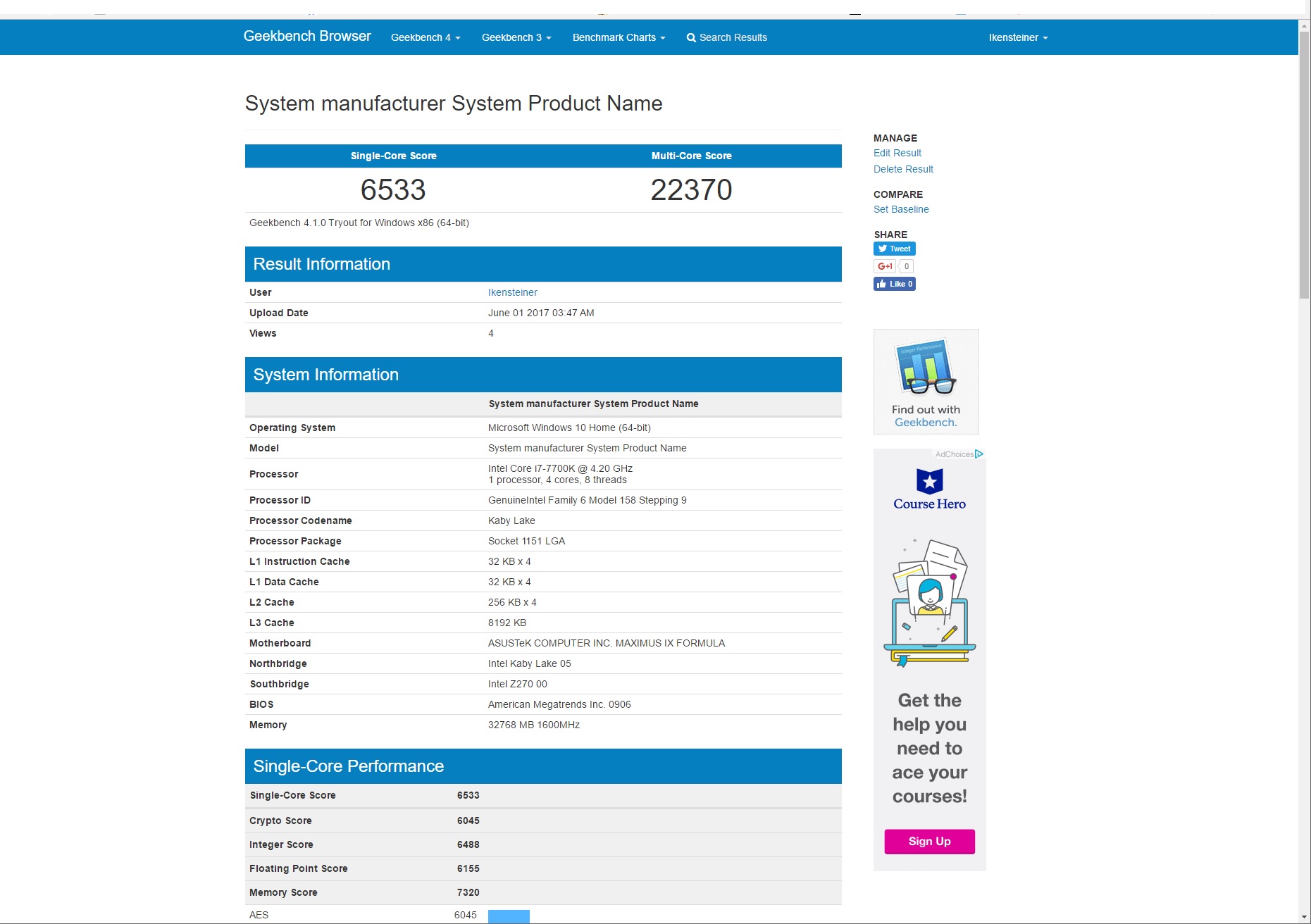Click Floating Point Score value 6155
Image resolution: width=1311 pixels, height=924 pixels.
pos(468,868)
